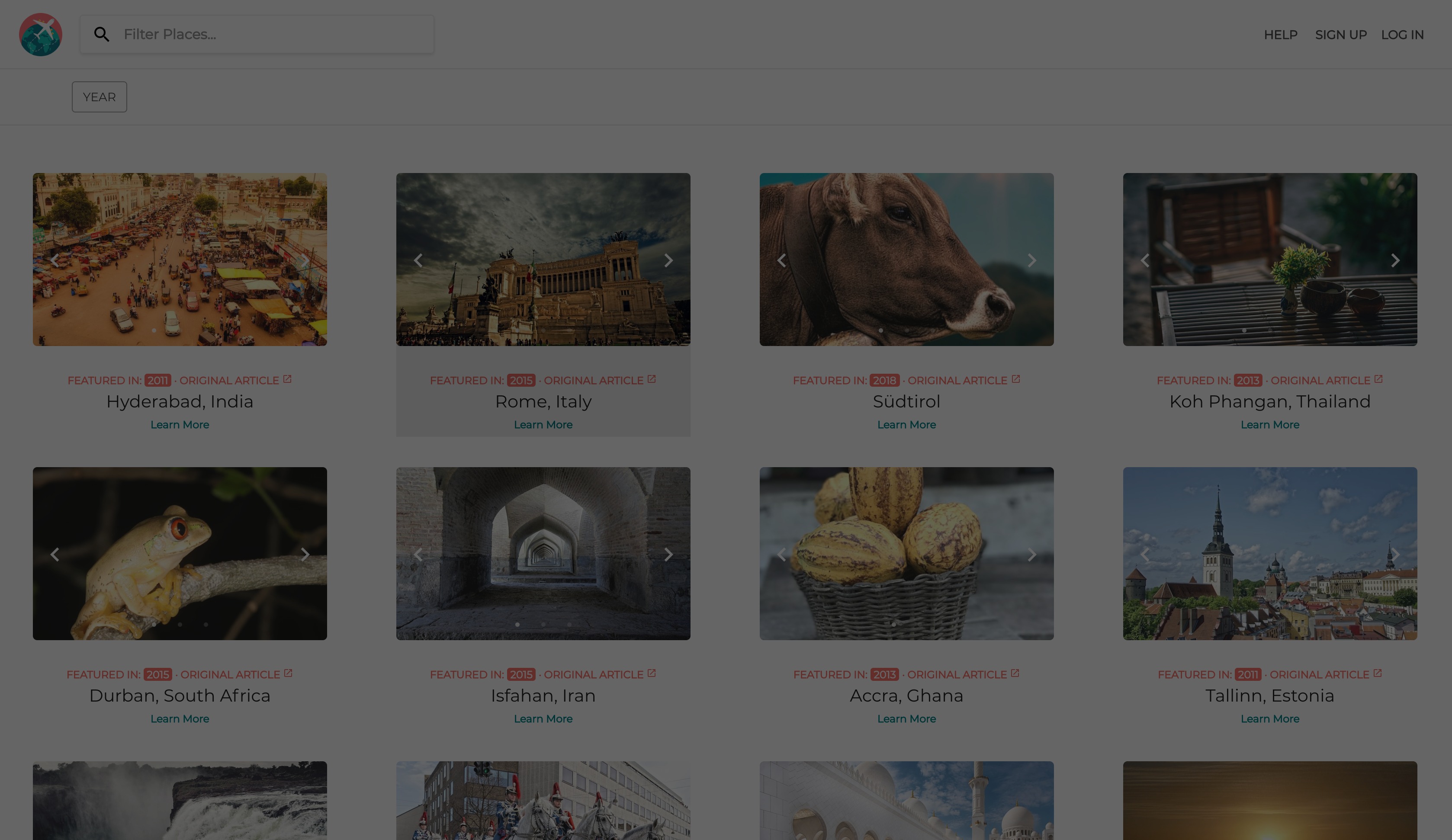Click the Hyderabad, India title
The width and height of the screenshot is (1452, 840).
point(180,401)
